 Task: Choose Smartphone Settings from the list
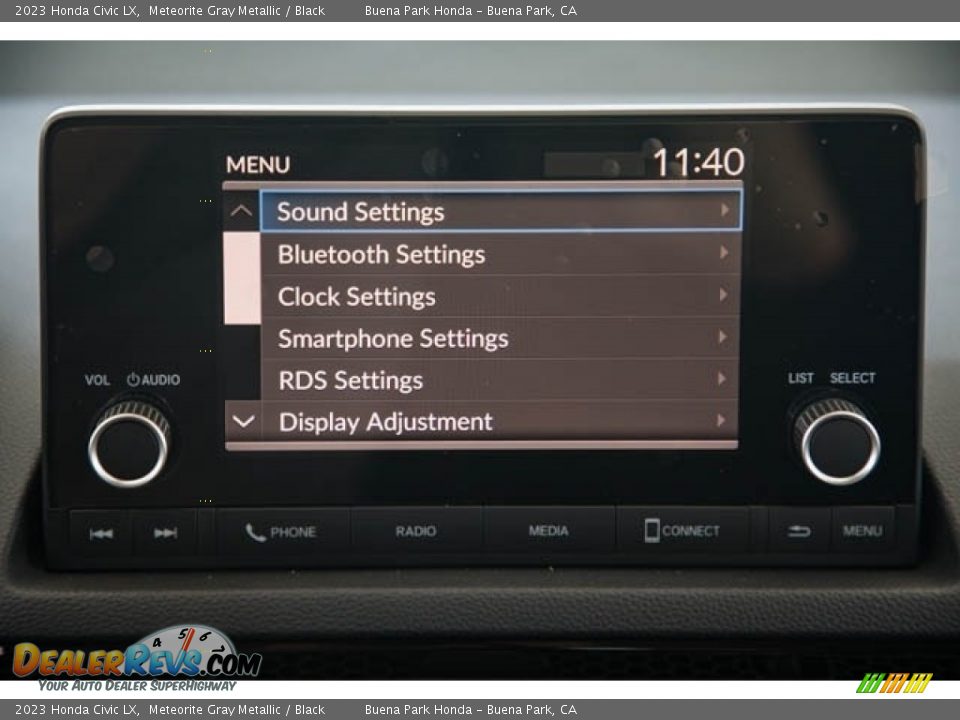pyautogui.click(x=501, y=338)
